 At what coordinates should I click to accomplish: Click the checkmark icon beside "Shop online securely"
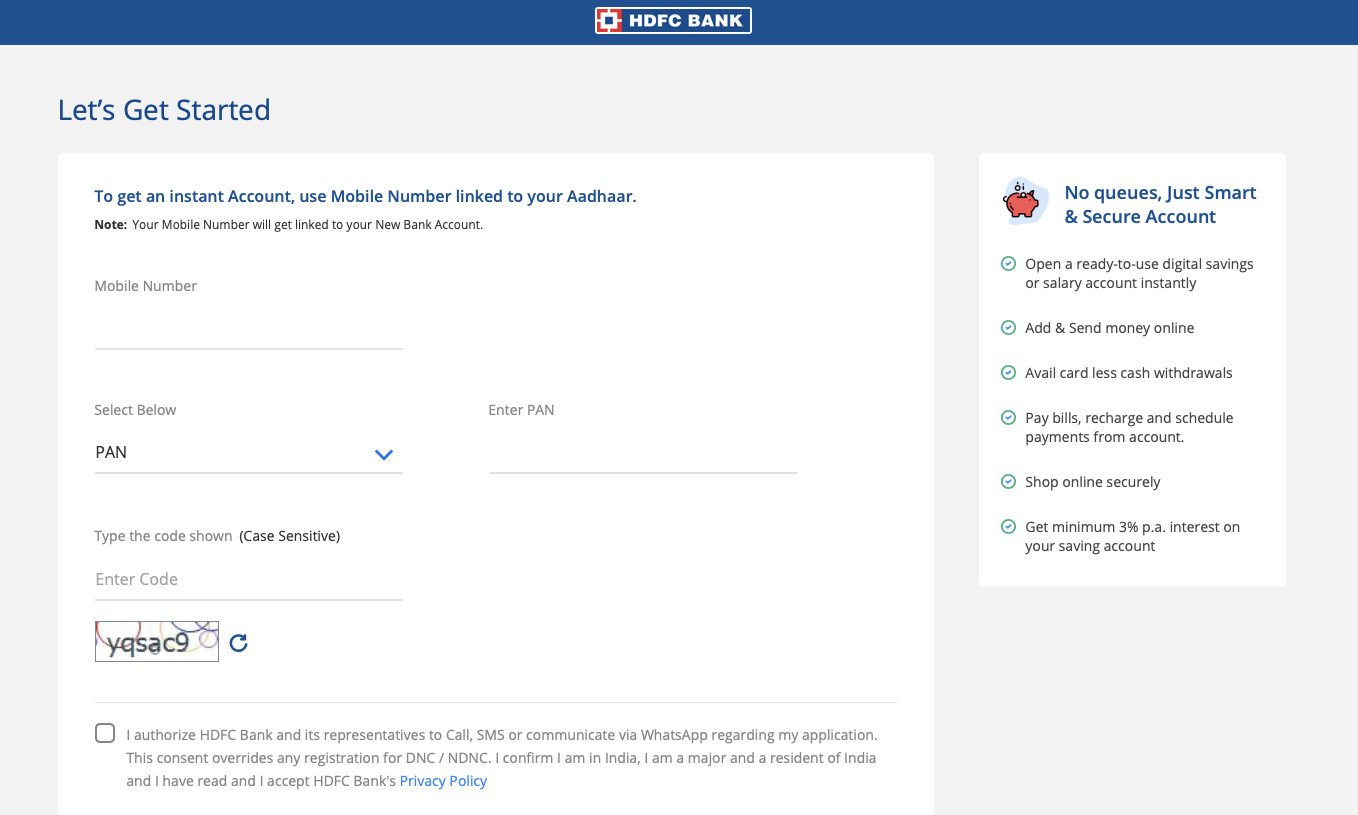tap(1009, 482)
